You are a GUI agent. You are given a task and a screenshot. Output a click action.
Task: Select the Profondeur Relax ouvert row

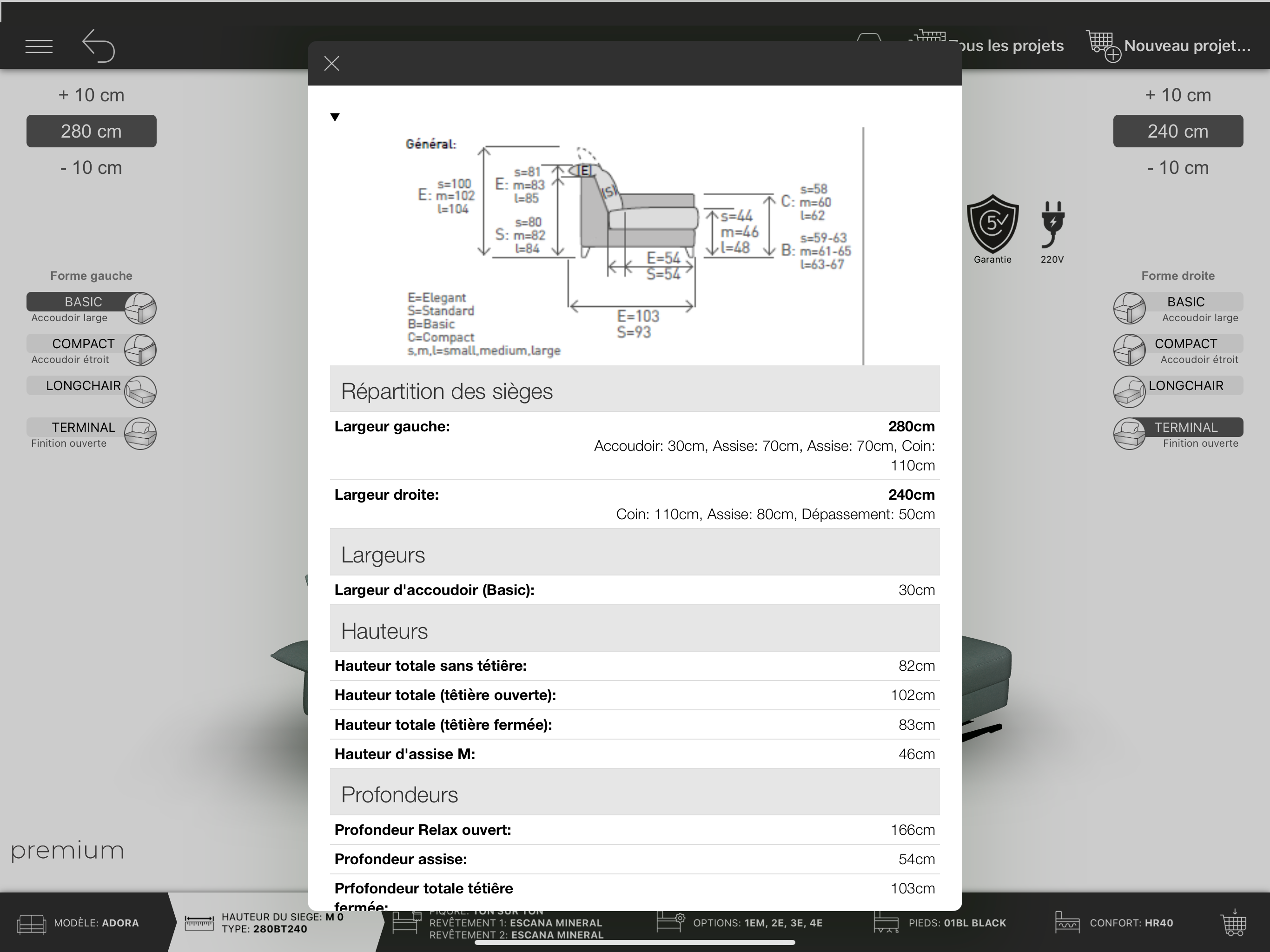635,830
